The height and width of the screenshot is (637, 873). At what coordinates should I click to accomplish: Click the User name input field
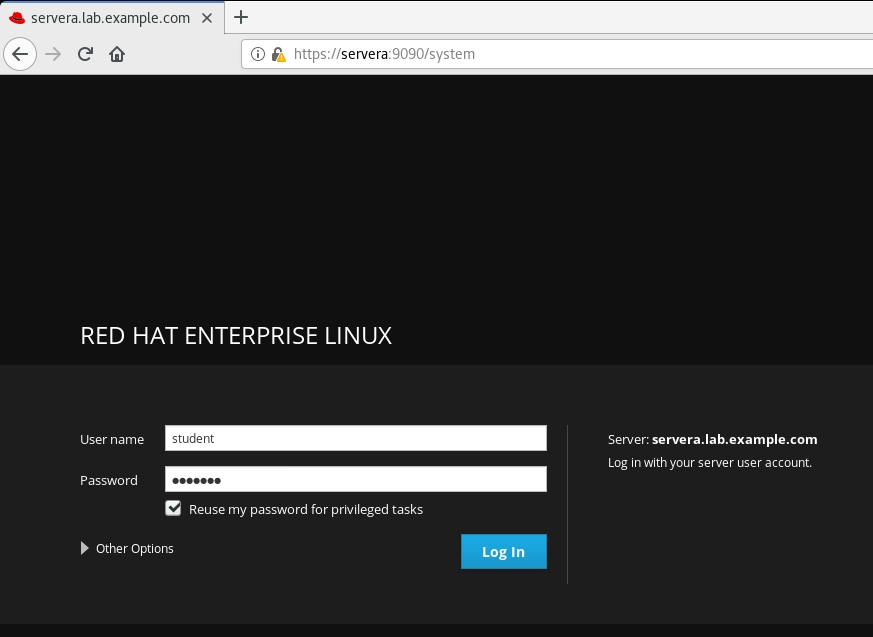pos(355,438)
